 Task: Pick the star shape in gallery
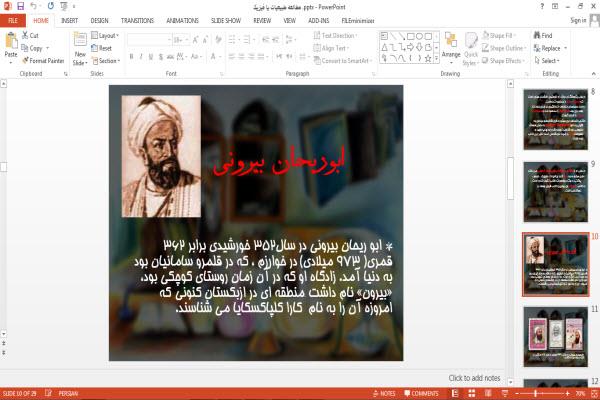pyautogui.click(x=428, y=59)
